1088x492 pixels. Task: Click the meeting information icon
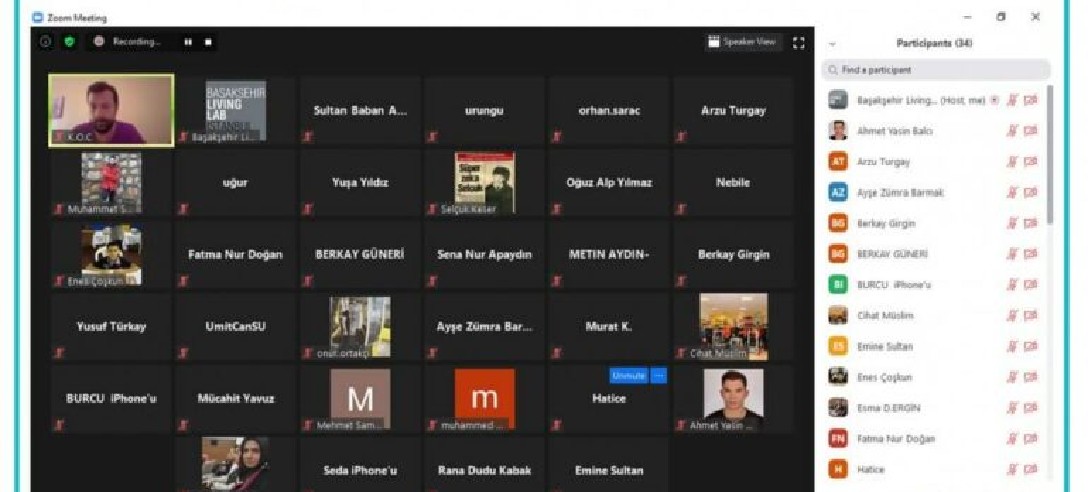(46, 42)
